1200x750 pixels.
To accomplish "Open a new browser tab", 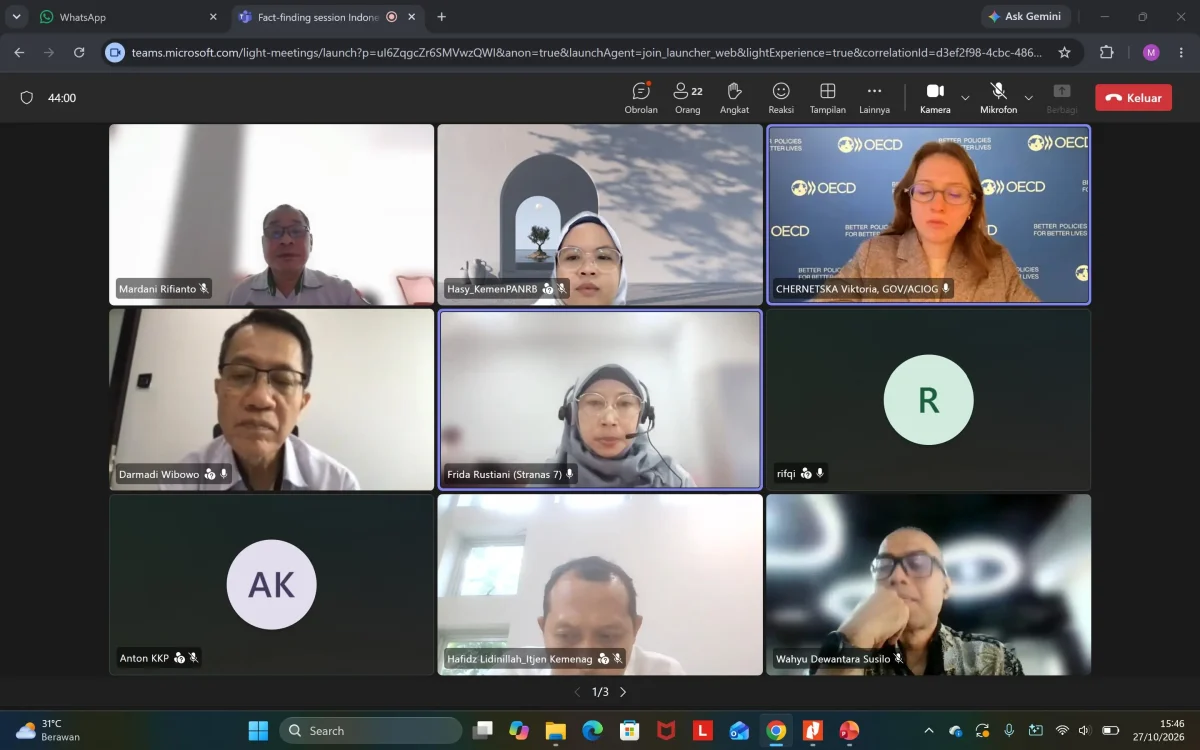I will pyautogui.click(x=442, y=17).
